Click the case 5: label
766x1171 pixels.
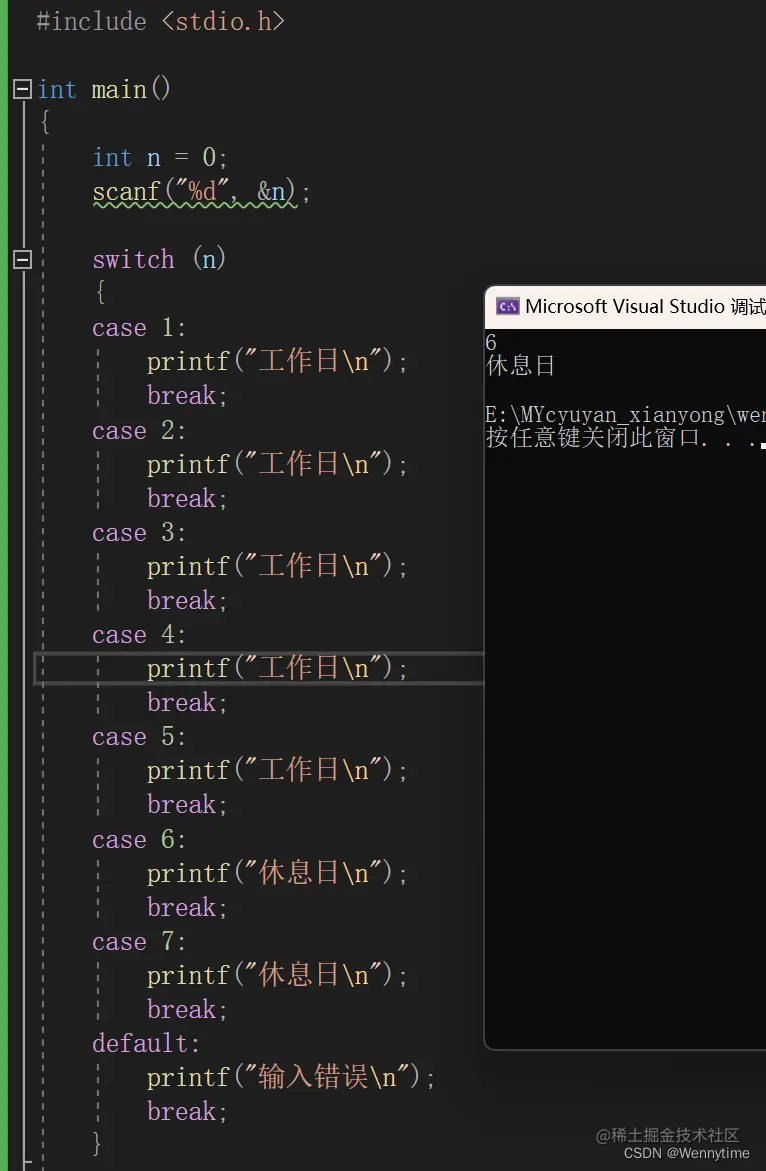click(x=139, y=737)
